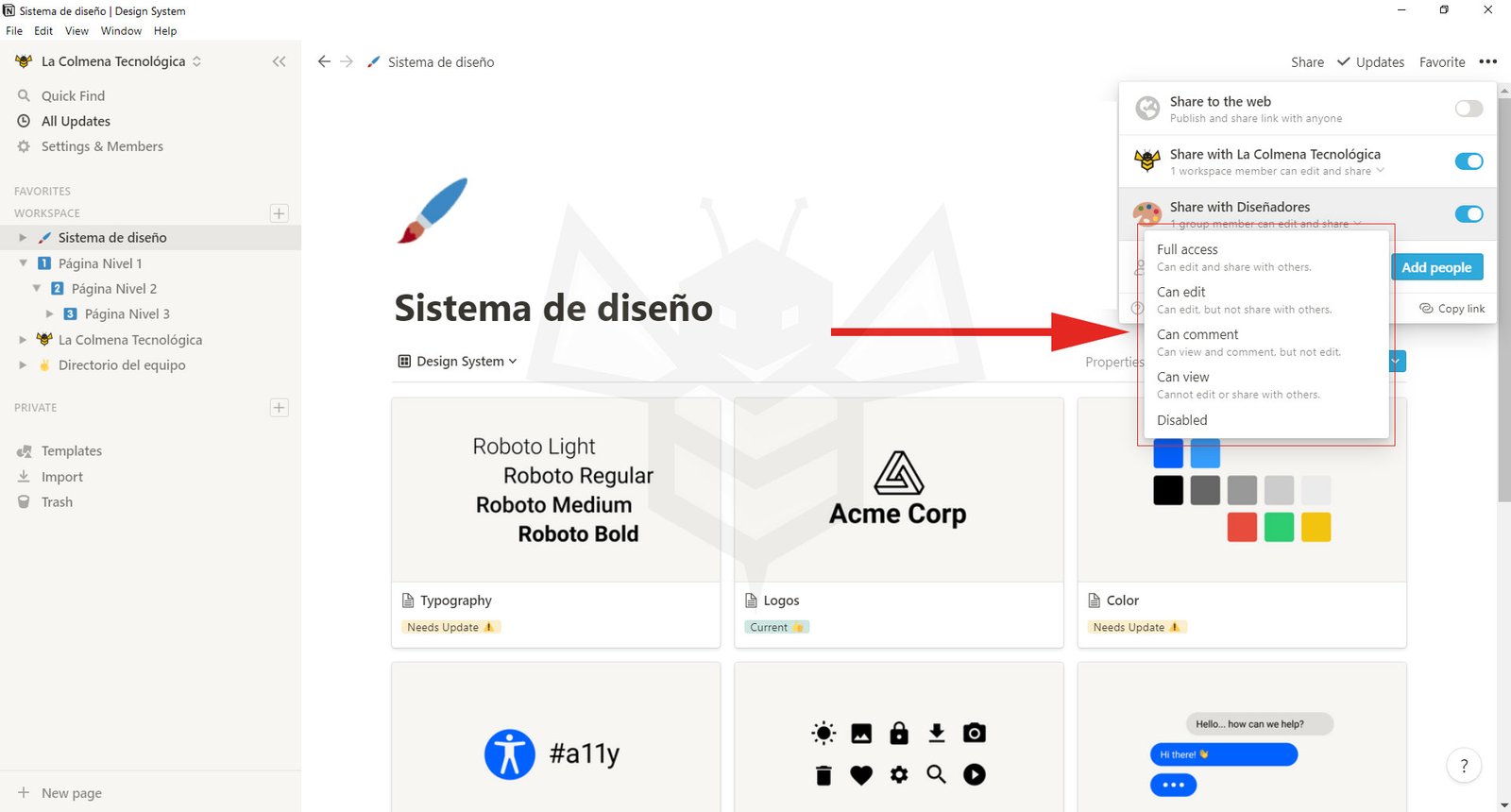Click the All Updates clock icon
This screenshot has width=1511, height=812.
(x=25, y=121)
